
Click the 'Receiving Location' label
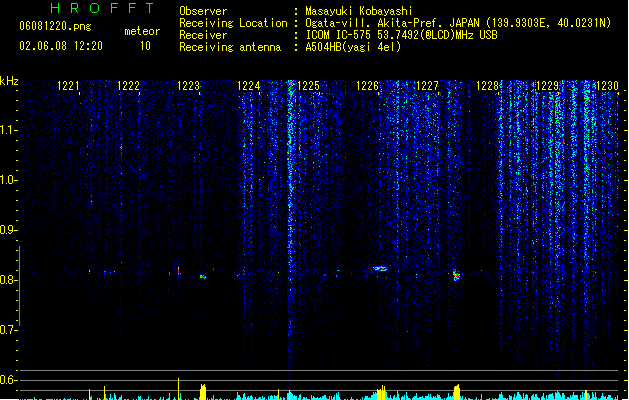pos(233,23)
